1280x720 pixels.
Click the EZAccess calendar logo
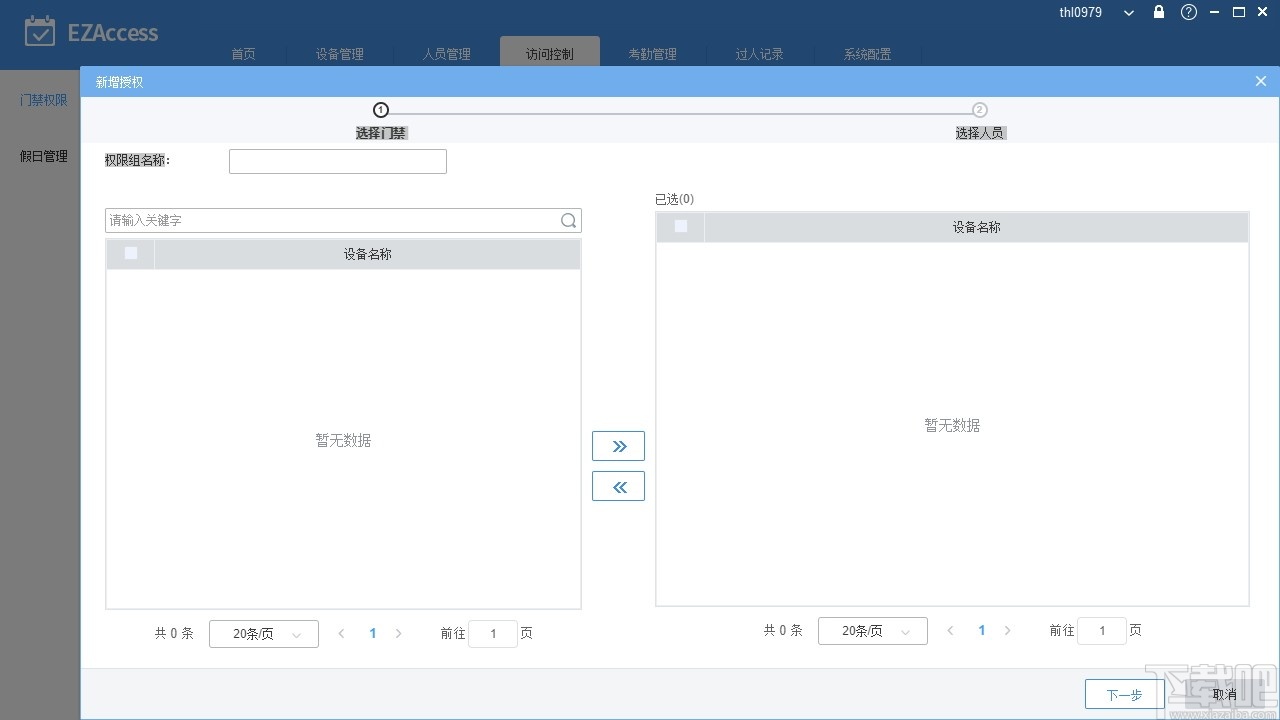point(41,31)
